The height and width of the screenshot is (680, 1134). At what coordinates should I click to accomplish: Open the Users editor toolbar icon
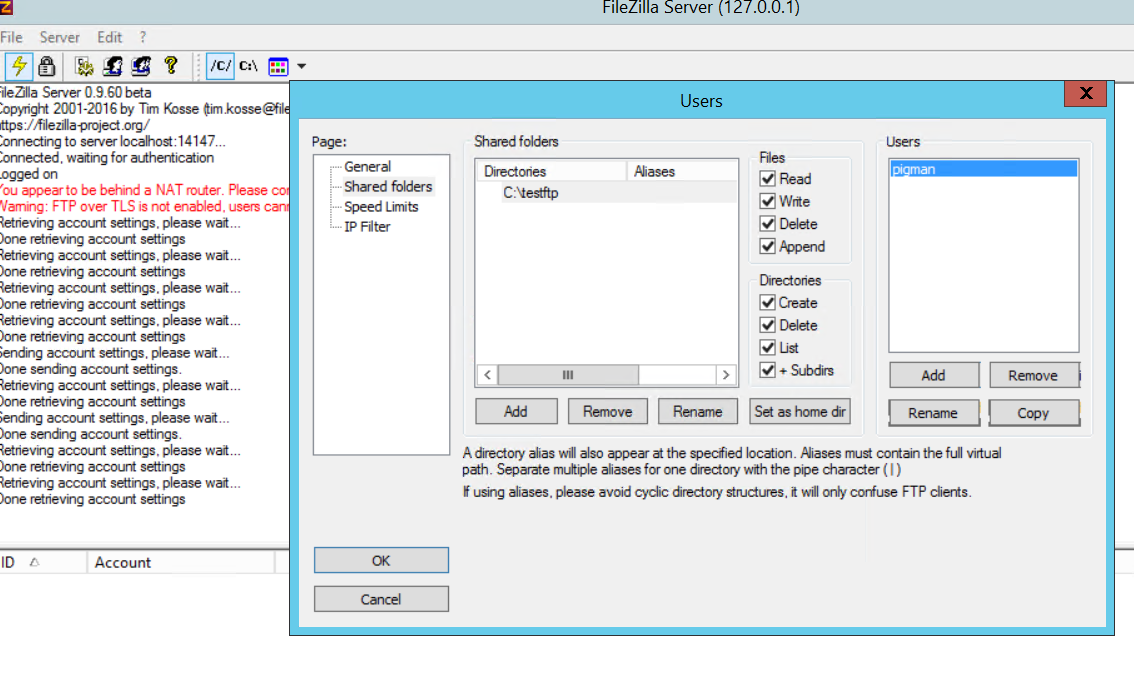[x=113, y=66]
